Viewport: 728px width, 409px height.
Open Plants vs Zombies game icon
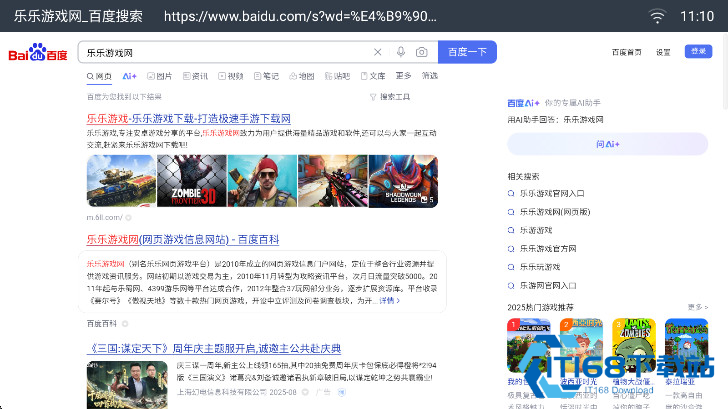pyautogui.click(x=634, y=345)
